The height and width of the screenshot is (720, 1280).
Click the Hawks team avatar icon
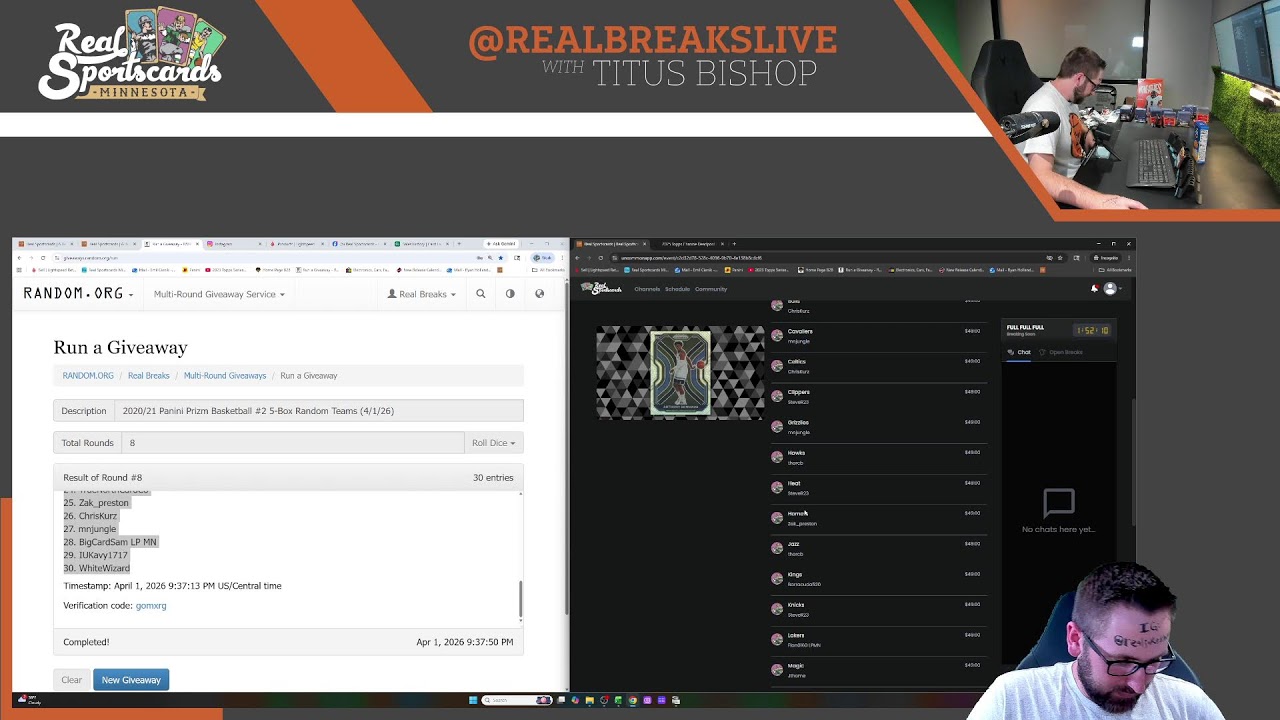[777, 457]
